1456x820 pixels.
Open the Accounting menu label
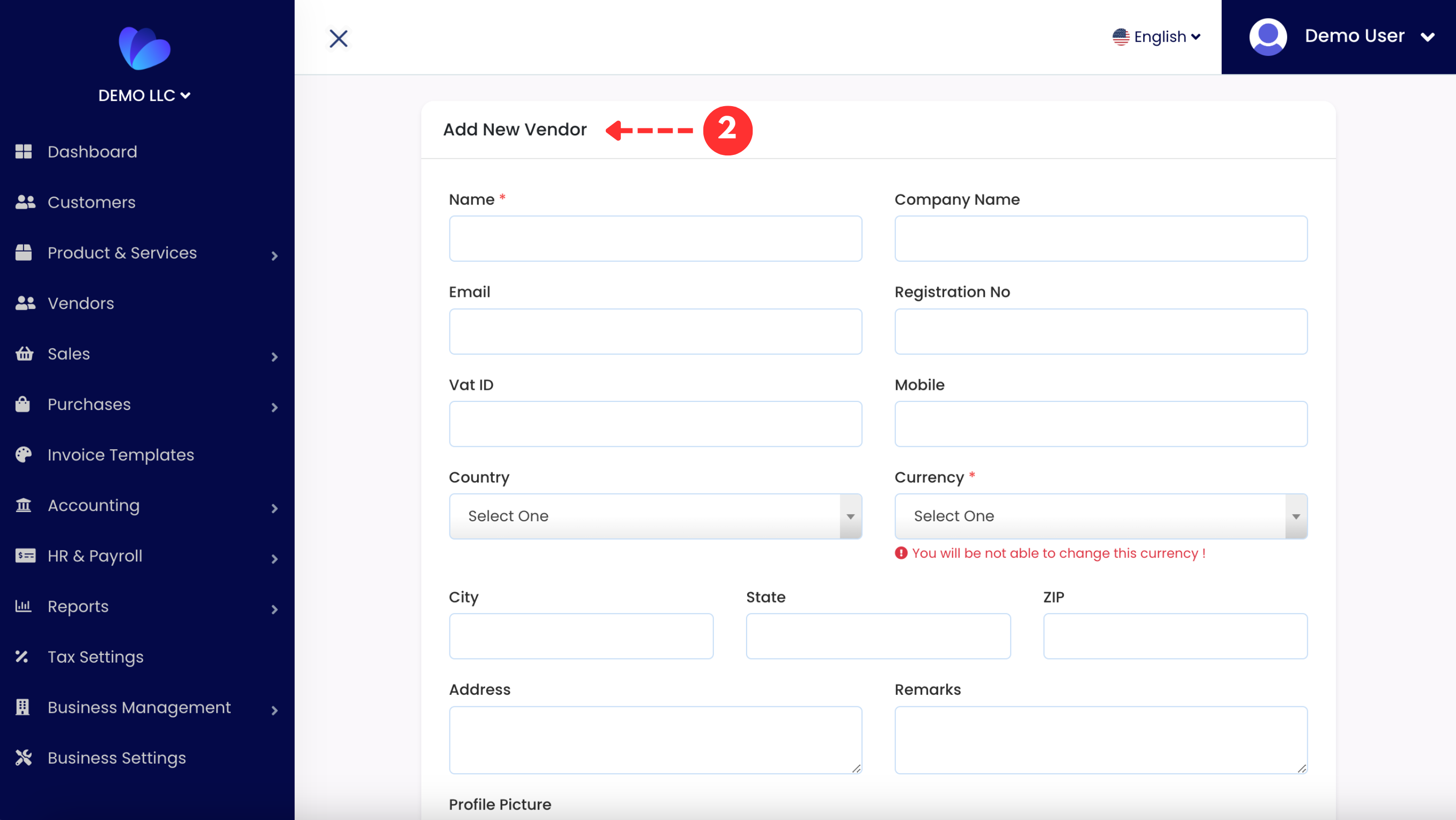point(94,505)
